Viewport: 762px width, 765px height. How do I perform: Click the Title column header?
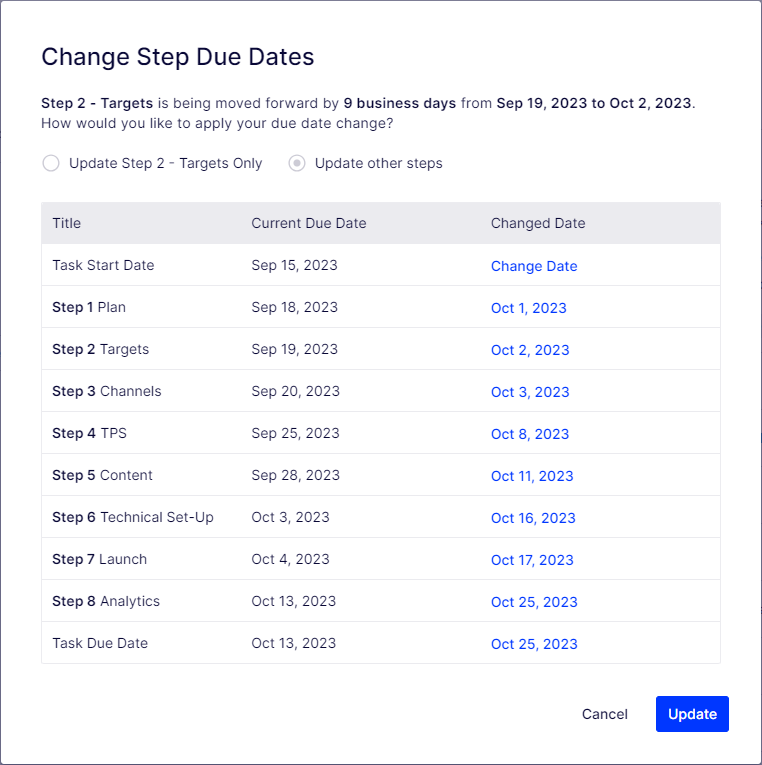pyautogui.click(x=67, y=223)
